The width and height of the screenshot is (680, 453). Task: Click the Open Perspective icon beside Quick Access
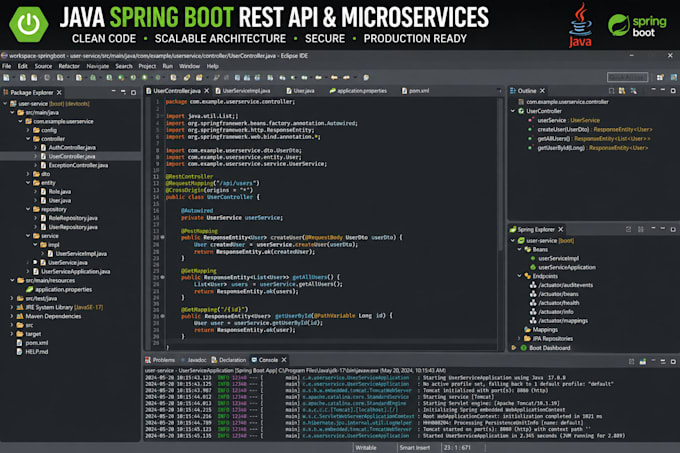click(x=660, y=77)
